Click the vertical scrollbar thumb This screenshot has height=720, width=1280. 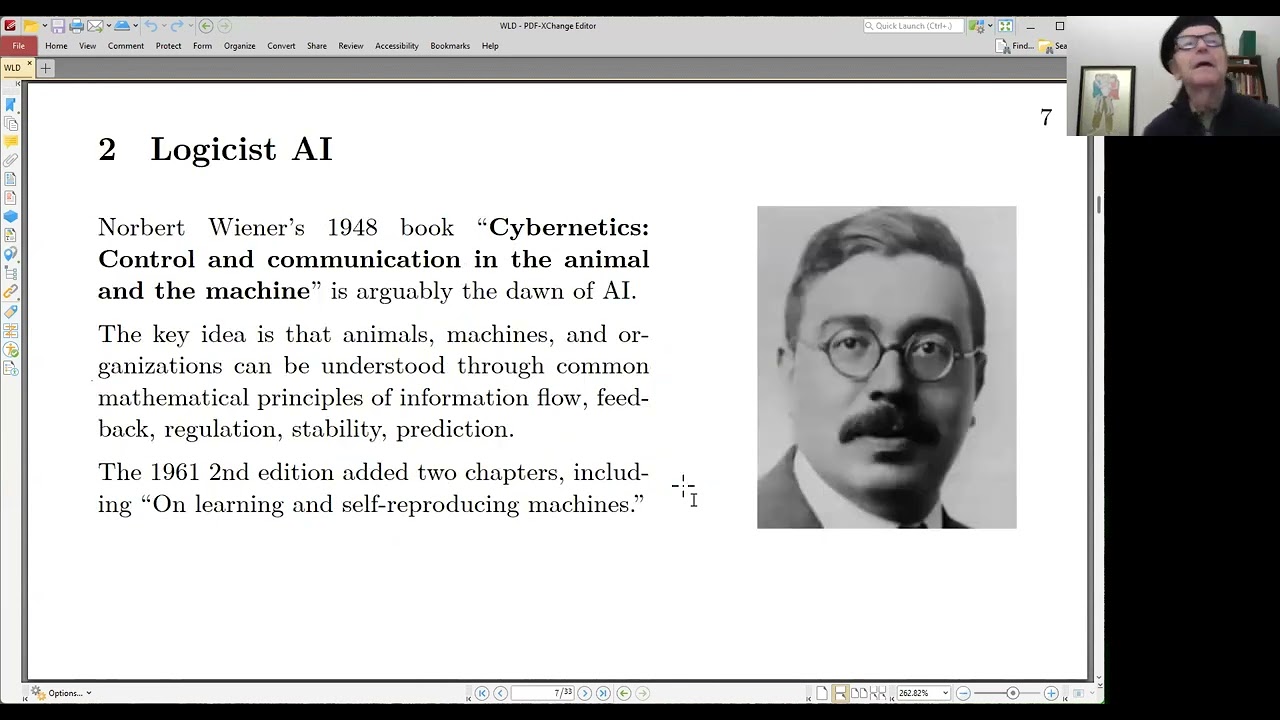[x=1098, y=203]
